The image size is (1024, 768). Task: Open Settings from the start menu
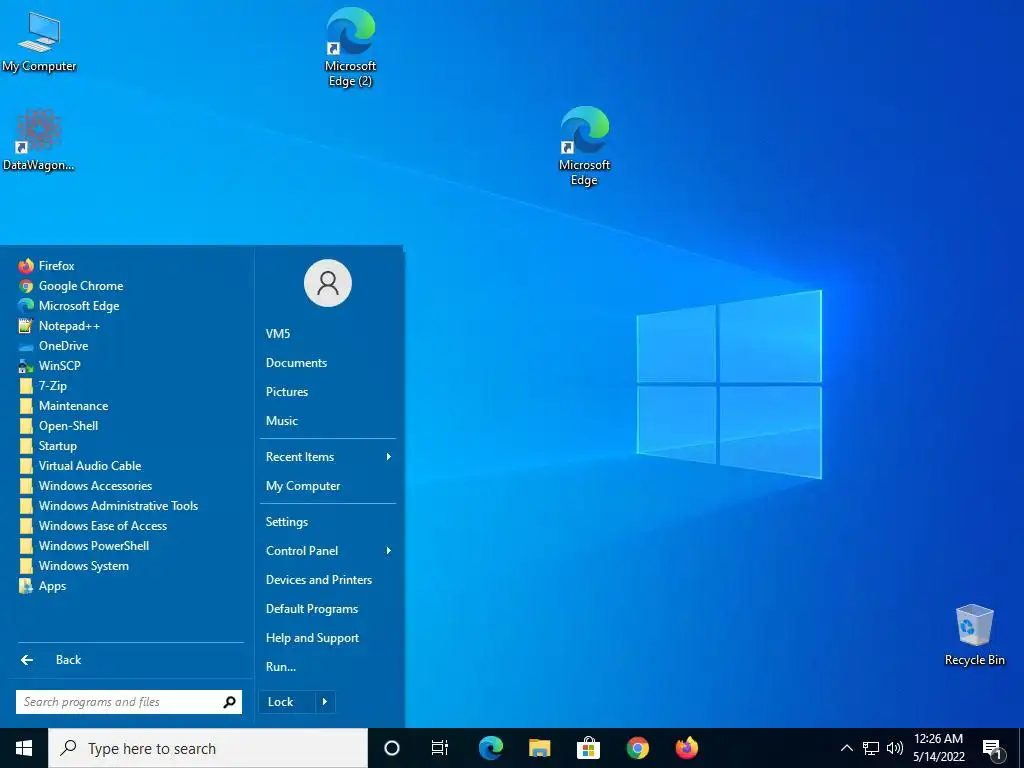287,522
